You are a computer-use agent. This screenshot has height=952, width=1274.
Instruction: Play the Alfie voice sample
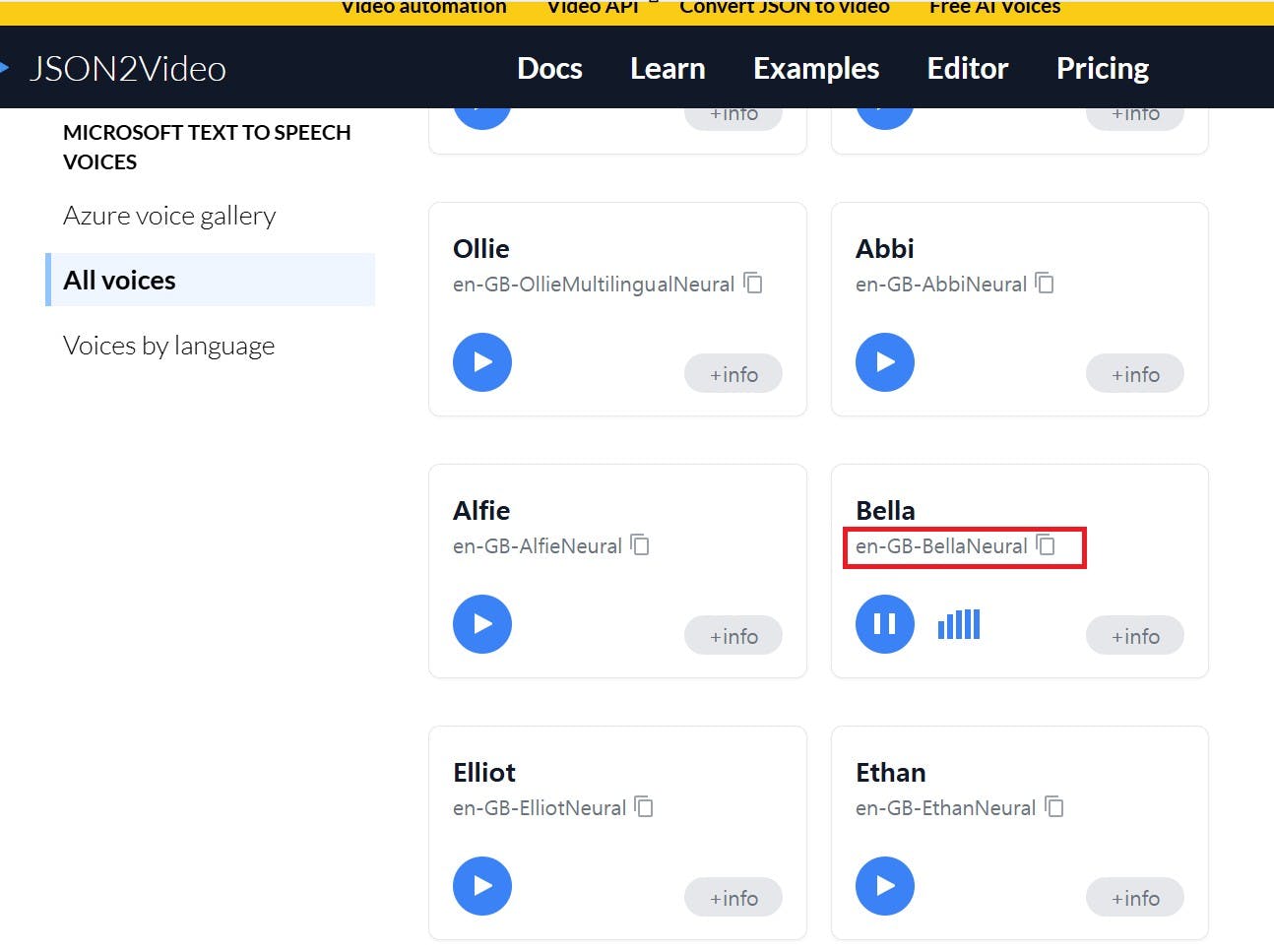pyautogui.click(x=482, y=624)
